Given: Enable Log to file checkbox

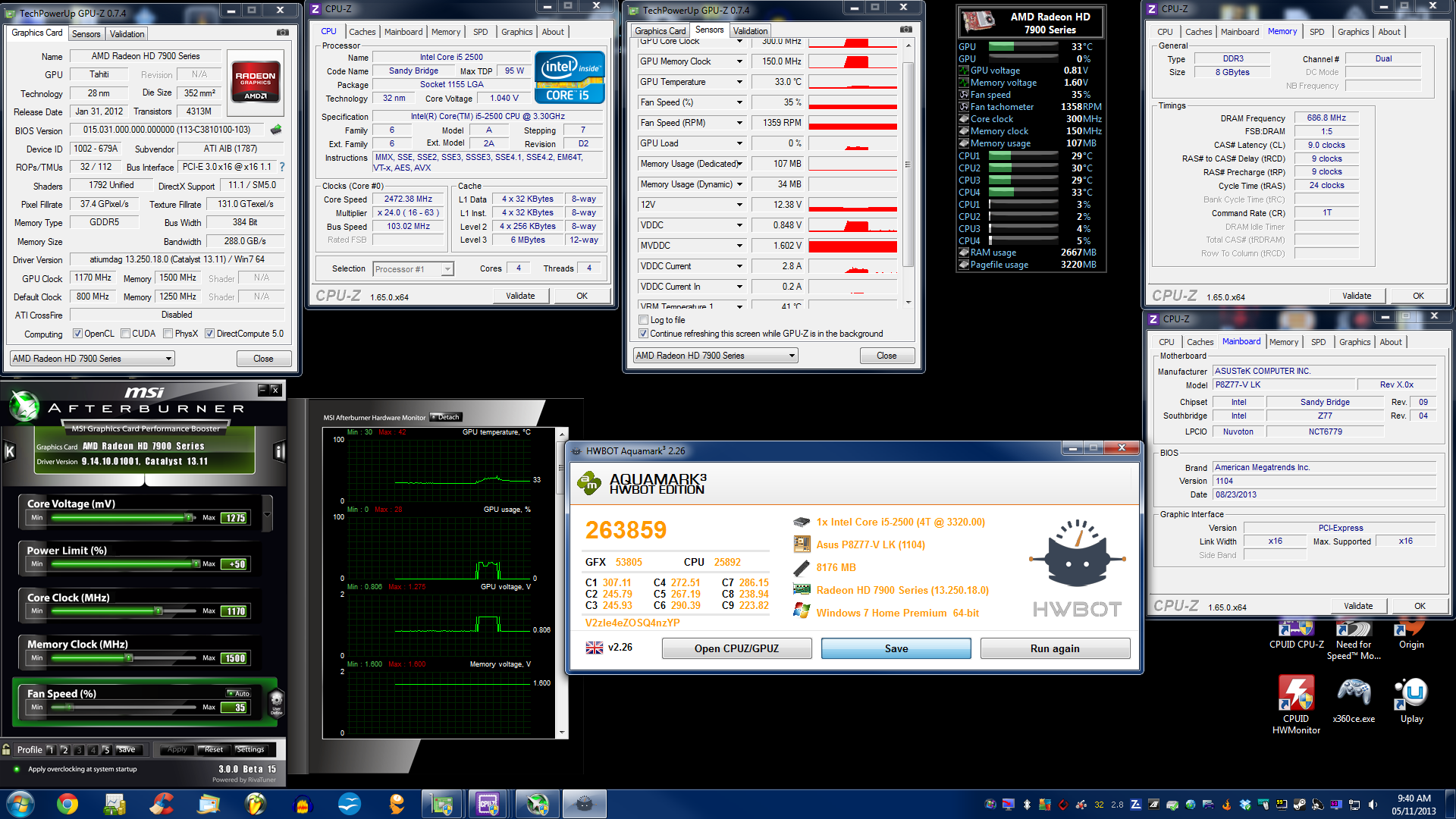Looking at the screenshot, I should click(643, 320).
